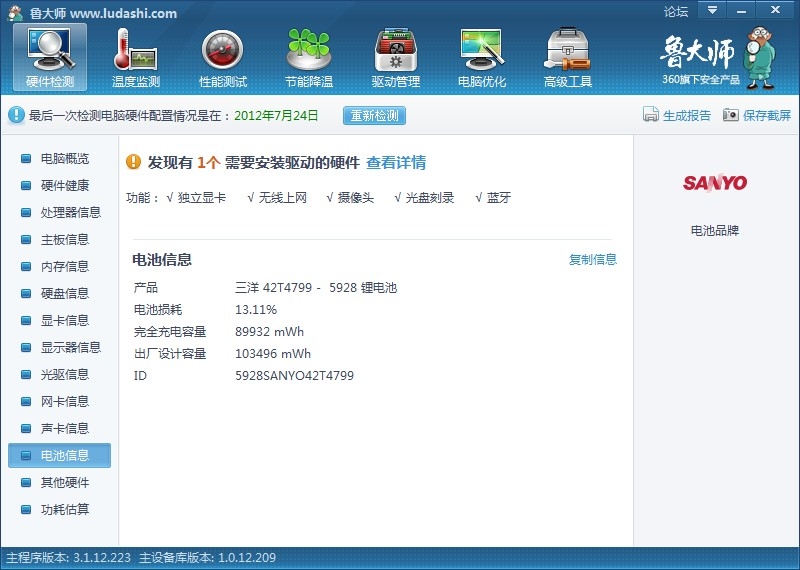Click the 查看详情 view details link
Viewport: 800px width, 570px height.
click(x=396, y=163)
